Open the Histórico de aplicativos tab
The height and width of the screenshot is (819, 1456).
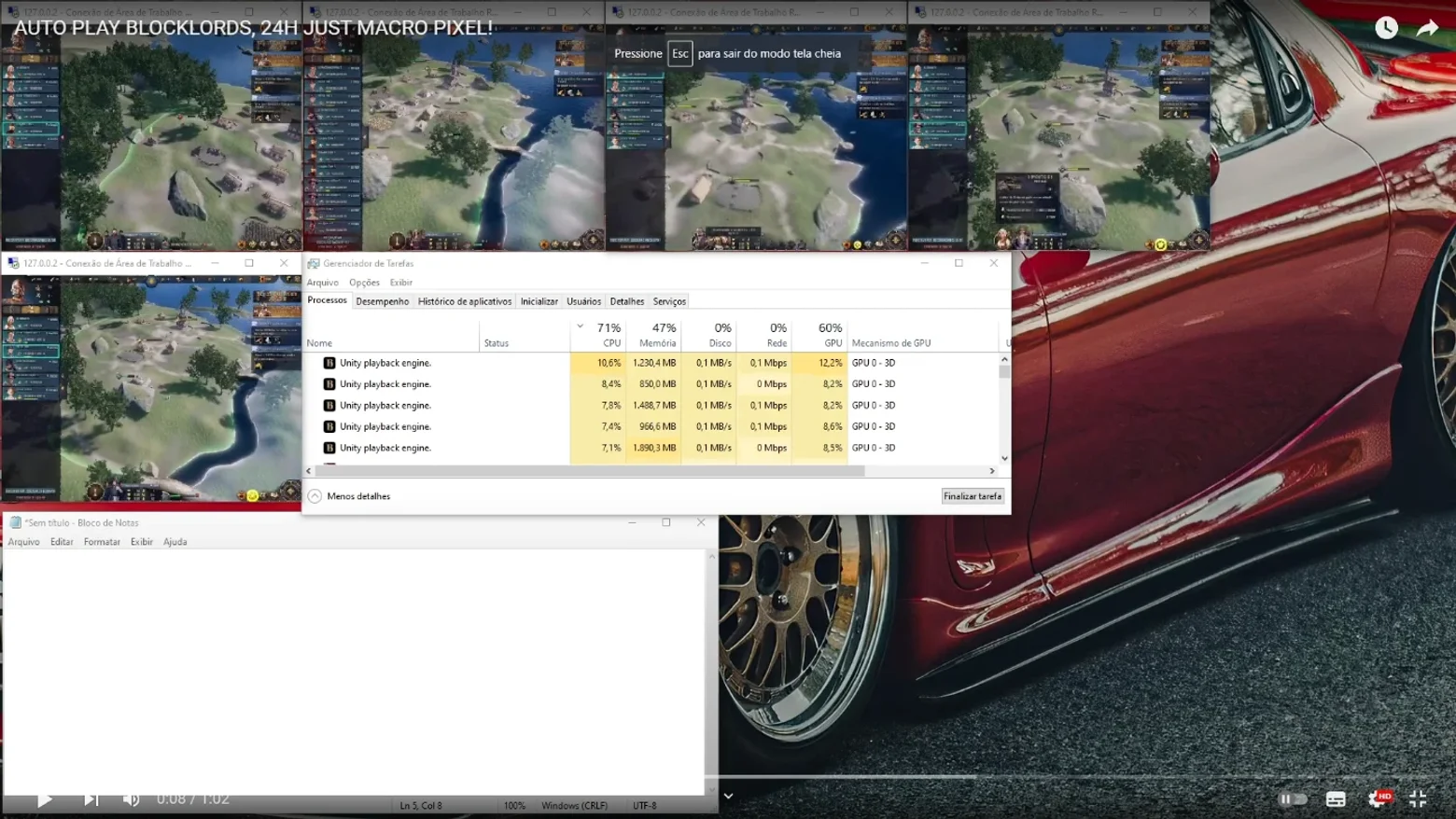pos(465,301)
